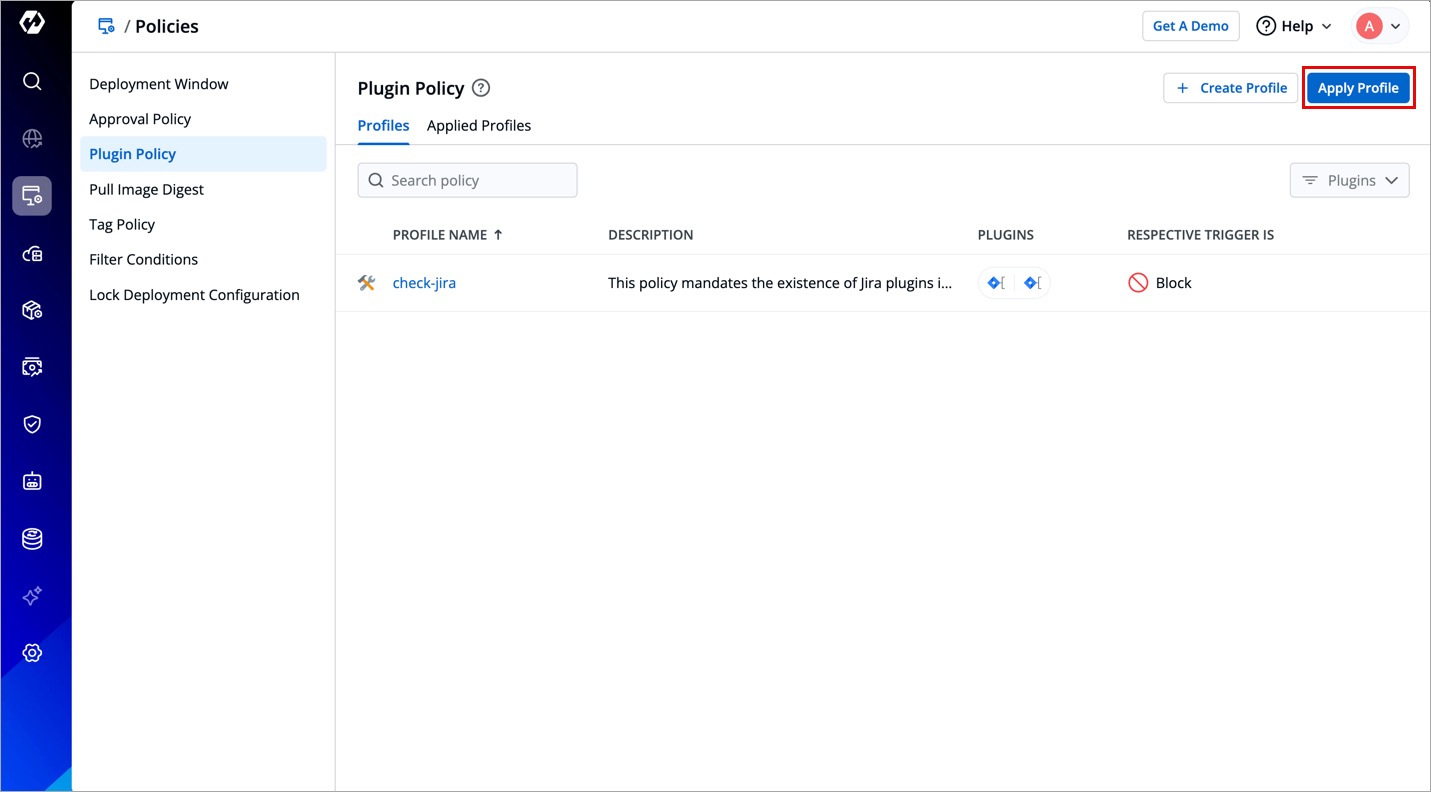The height and width of the screenshot is (792, 1431).
Task: Click the robot icon in sidebar
Action: pos(32,482)
